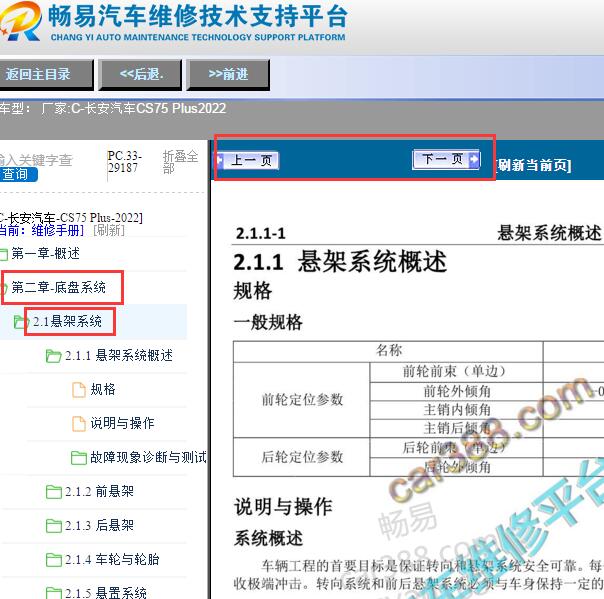Click folder icon beside 2.1悬架系统

click(21, 322)
